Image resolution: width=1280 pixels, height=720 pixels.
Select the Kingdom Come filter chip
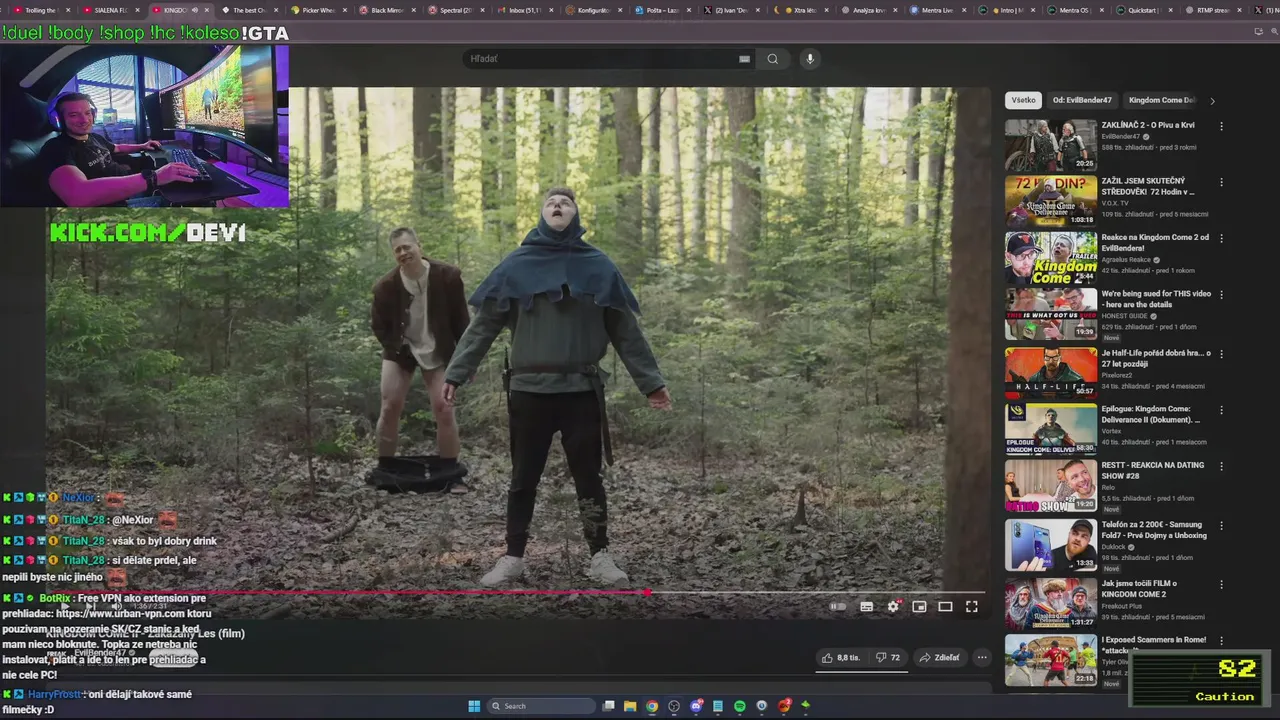pos(1160,100)
